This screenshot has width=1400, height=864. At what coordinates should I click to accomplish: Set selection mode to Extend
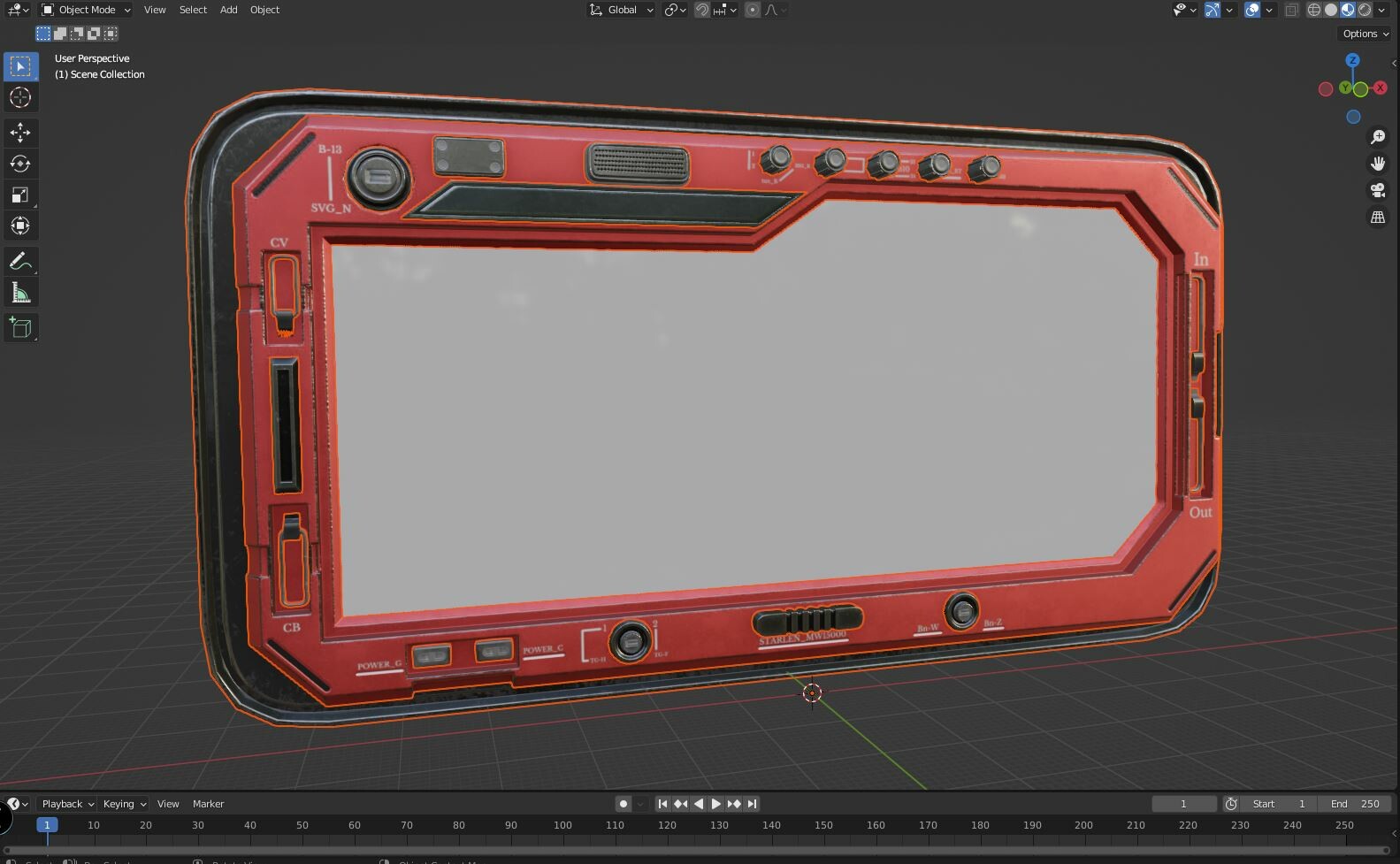point(60,34)
